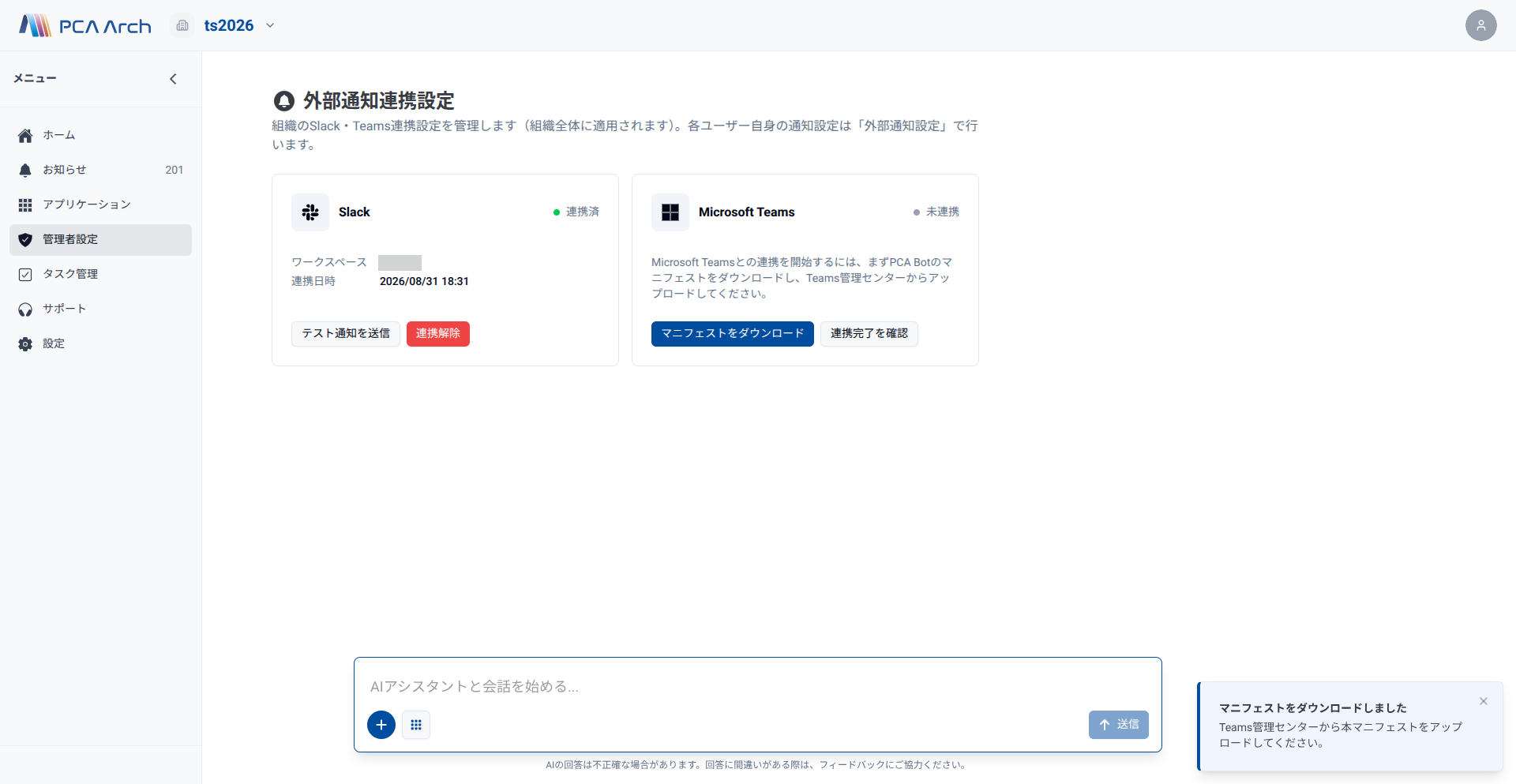1516x784 pixels.
Task: Click the サポート headset icon
Action: (25, 309)
